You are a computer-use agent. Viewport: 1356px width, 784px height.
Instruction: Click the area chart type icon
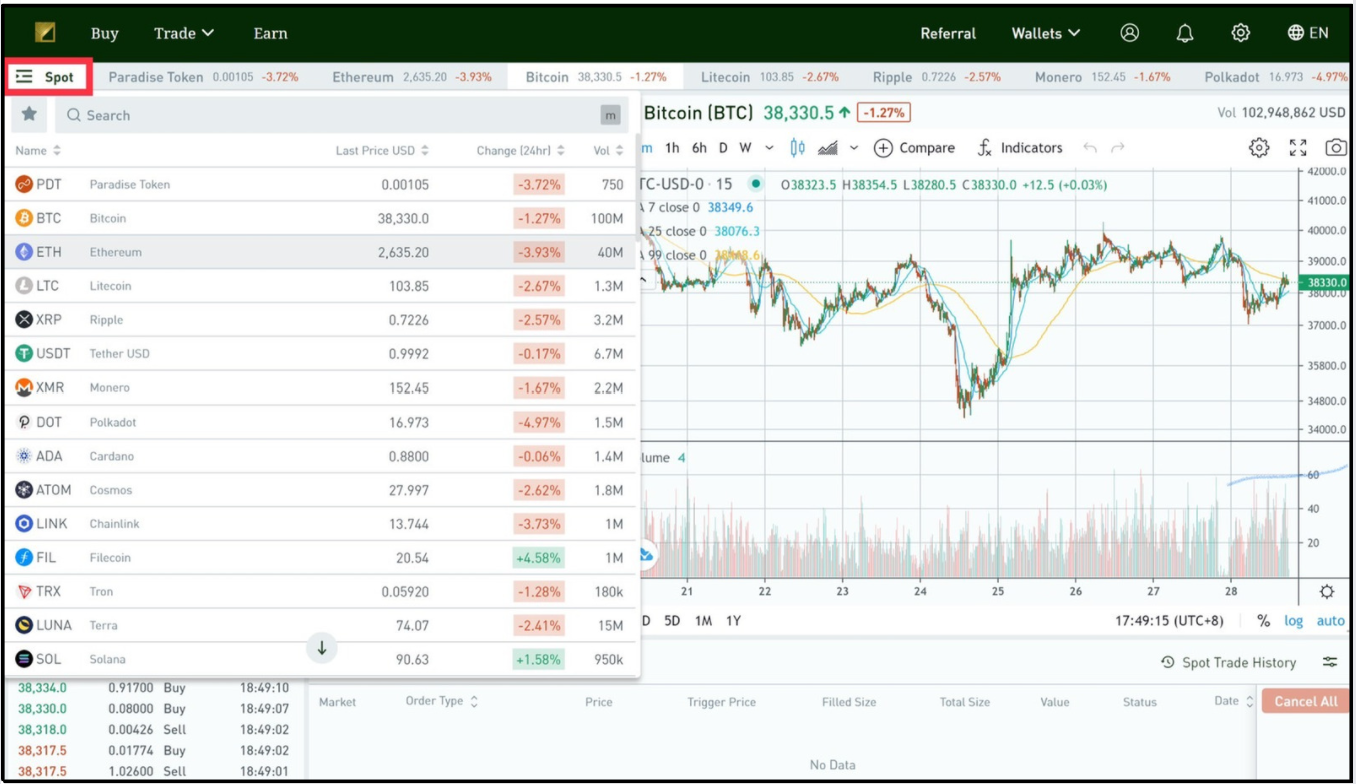(x=827, y=148)
